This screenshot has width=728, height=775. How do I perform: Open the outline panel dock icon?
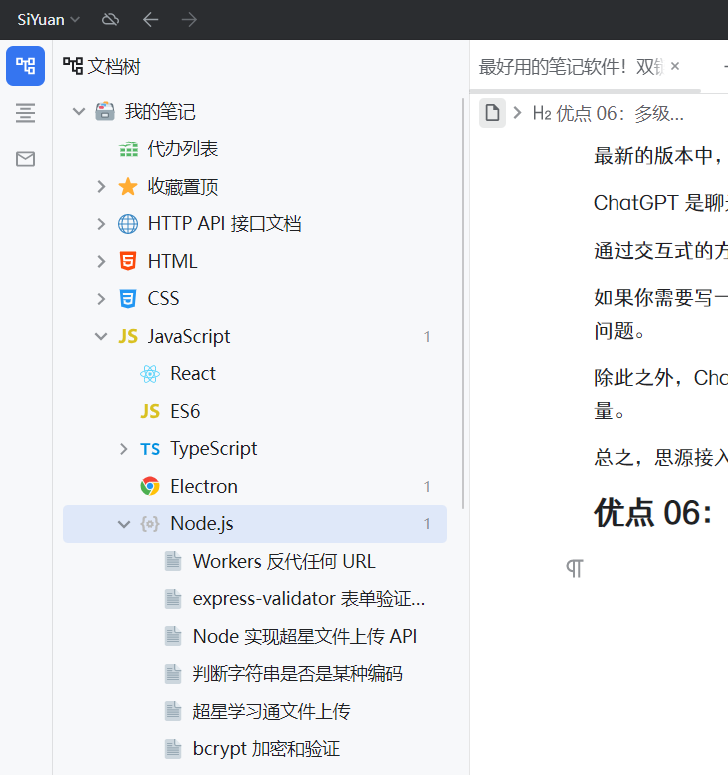(25, 113)
